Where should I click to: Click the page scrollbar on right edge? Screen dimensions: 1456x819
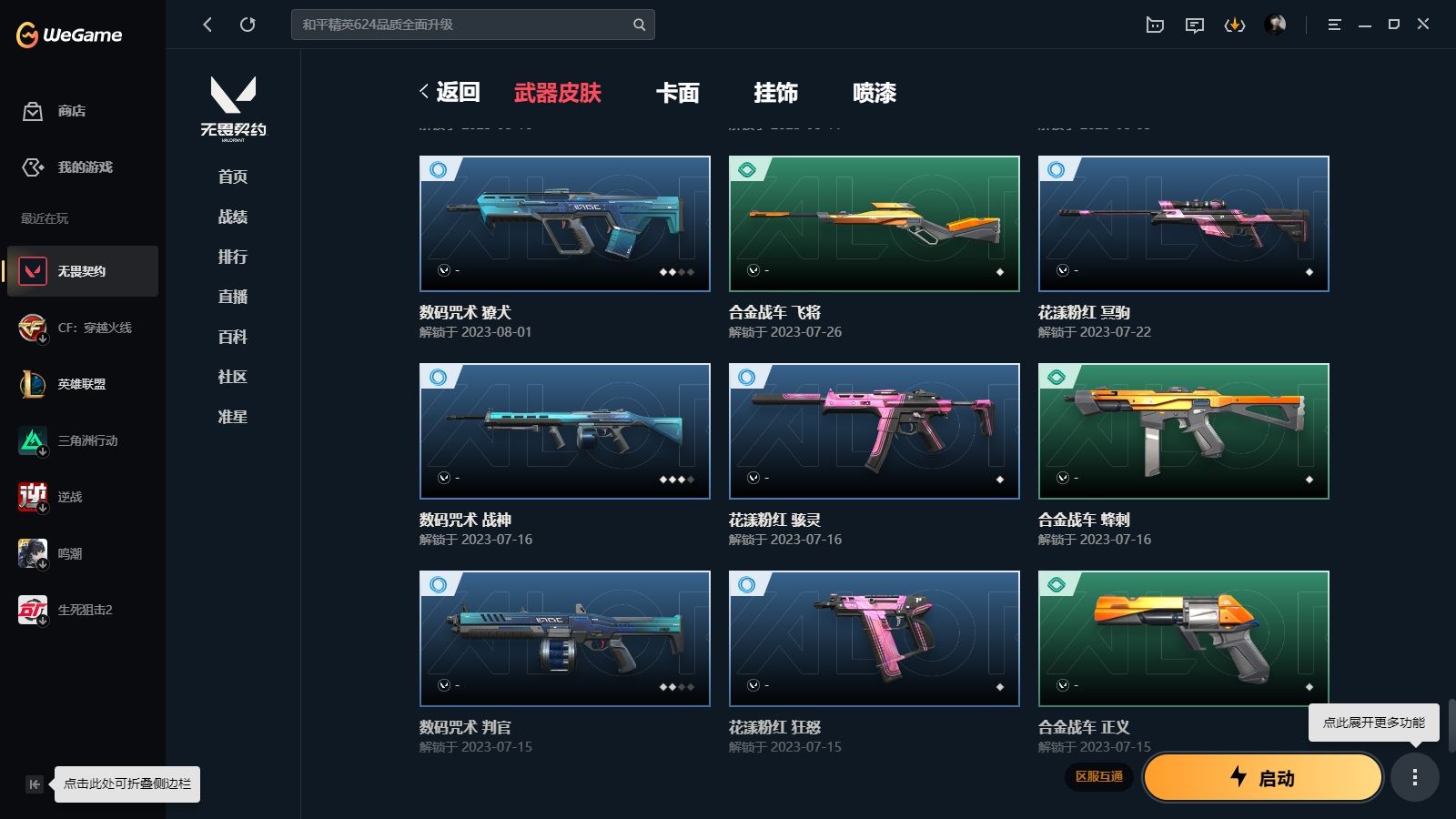(x=1452, y=726)
